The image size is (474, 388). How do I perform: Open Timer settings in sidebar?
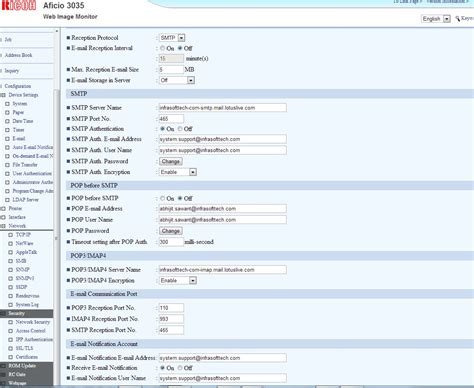(x=18, y=130)
